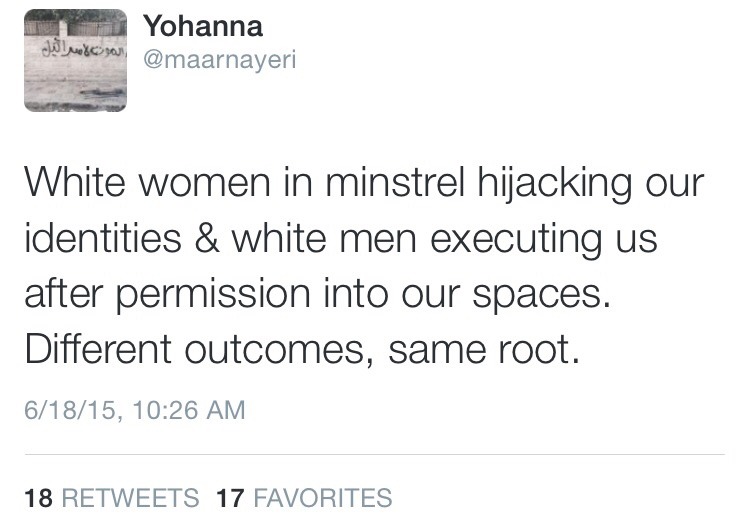Screen dimensions: 750x528
Task: Click the sentence 'Different outcomes, same root.'
Action: pyautogui.click(x=302, y=349)
